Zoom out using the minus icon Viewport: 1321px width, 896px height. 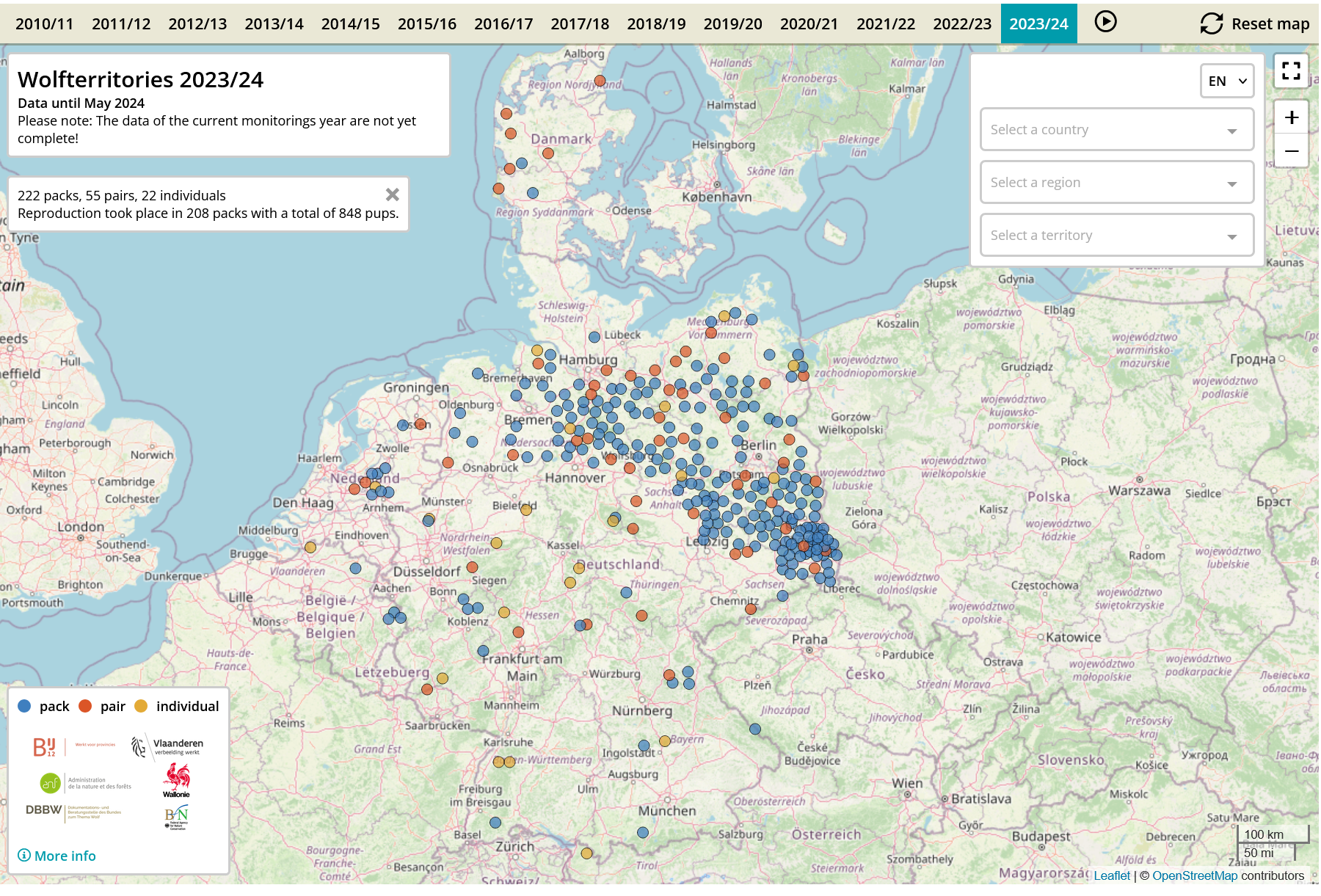(x=1291, y=150)
